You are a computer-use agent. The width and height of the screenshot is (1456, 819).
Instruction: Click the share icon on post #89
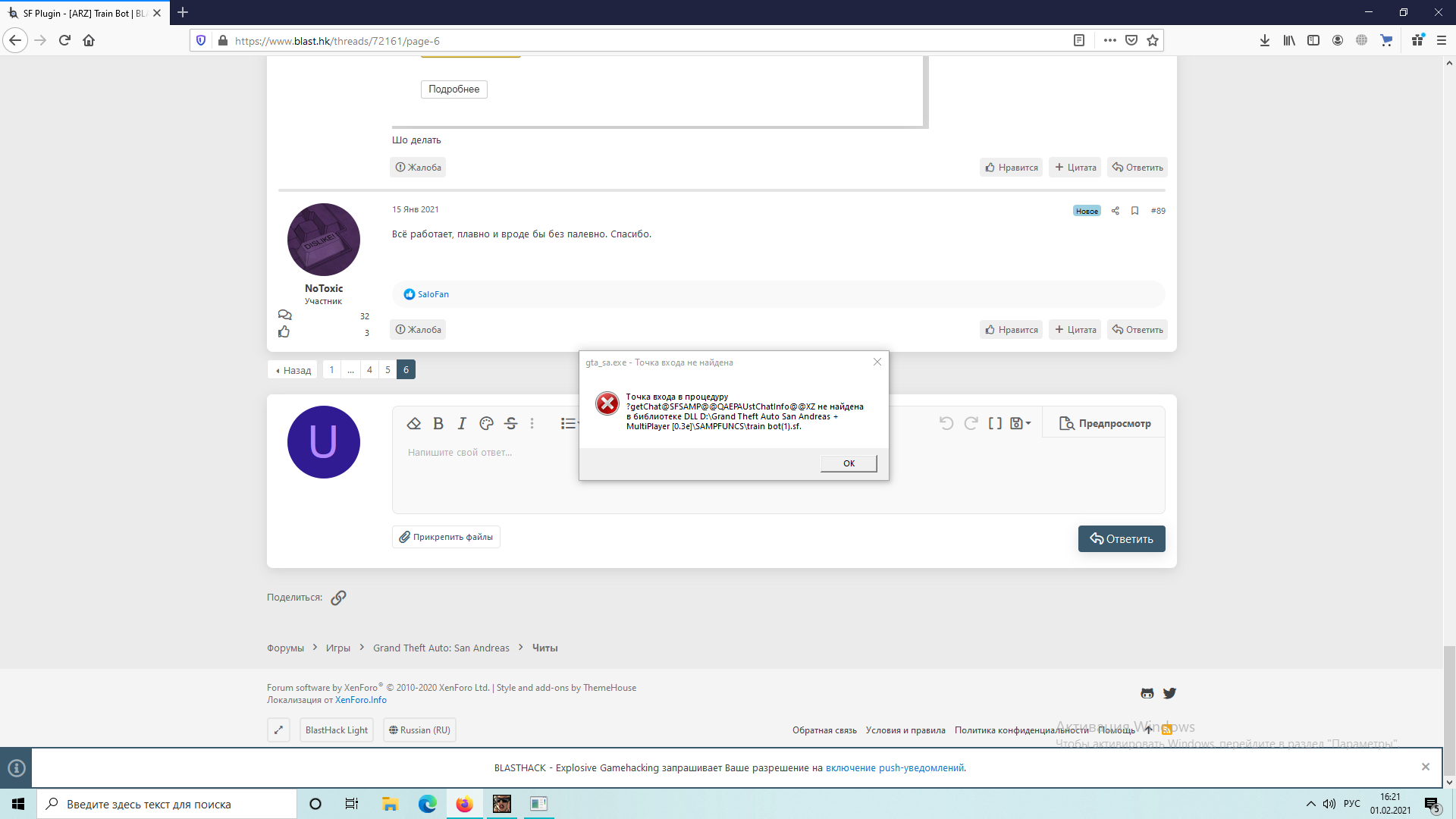pyautogui.click(x=1115, y=211)
